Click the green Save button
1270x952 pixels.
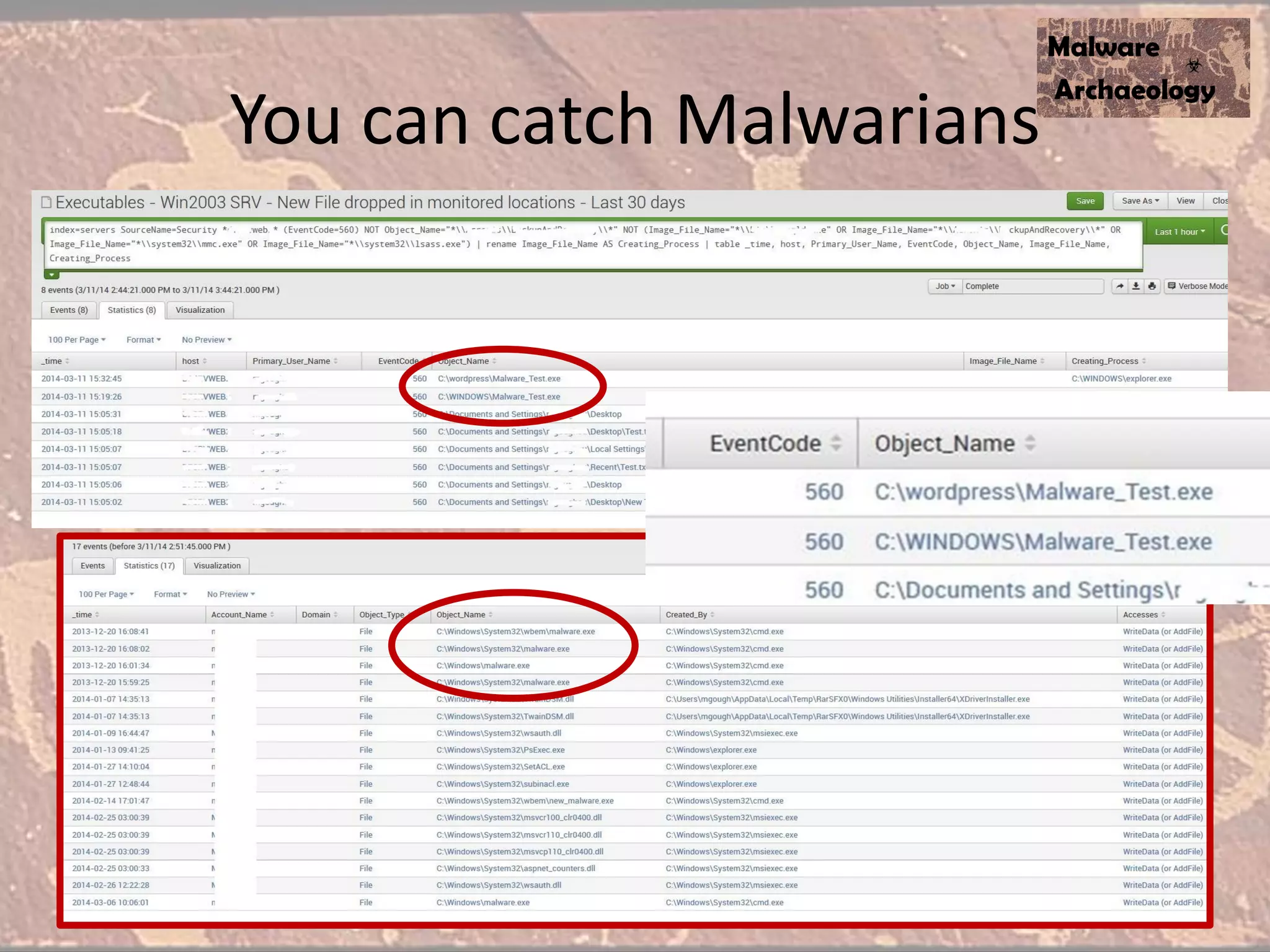pyautogui.click(x=1085, y=201)
